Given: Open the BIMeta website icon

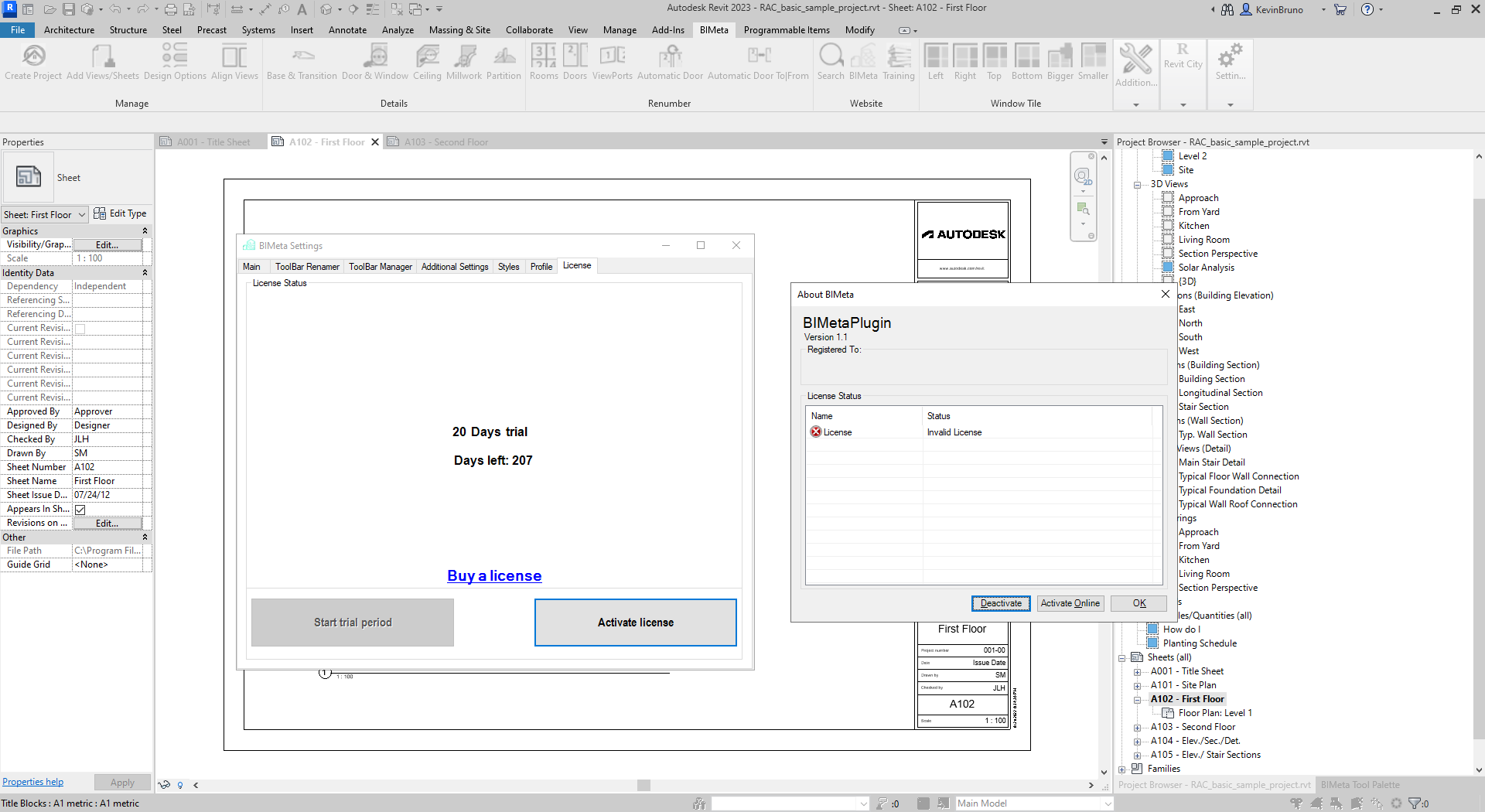Looking at the screenshot, I should [x=863, y=62].
